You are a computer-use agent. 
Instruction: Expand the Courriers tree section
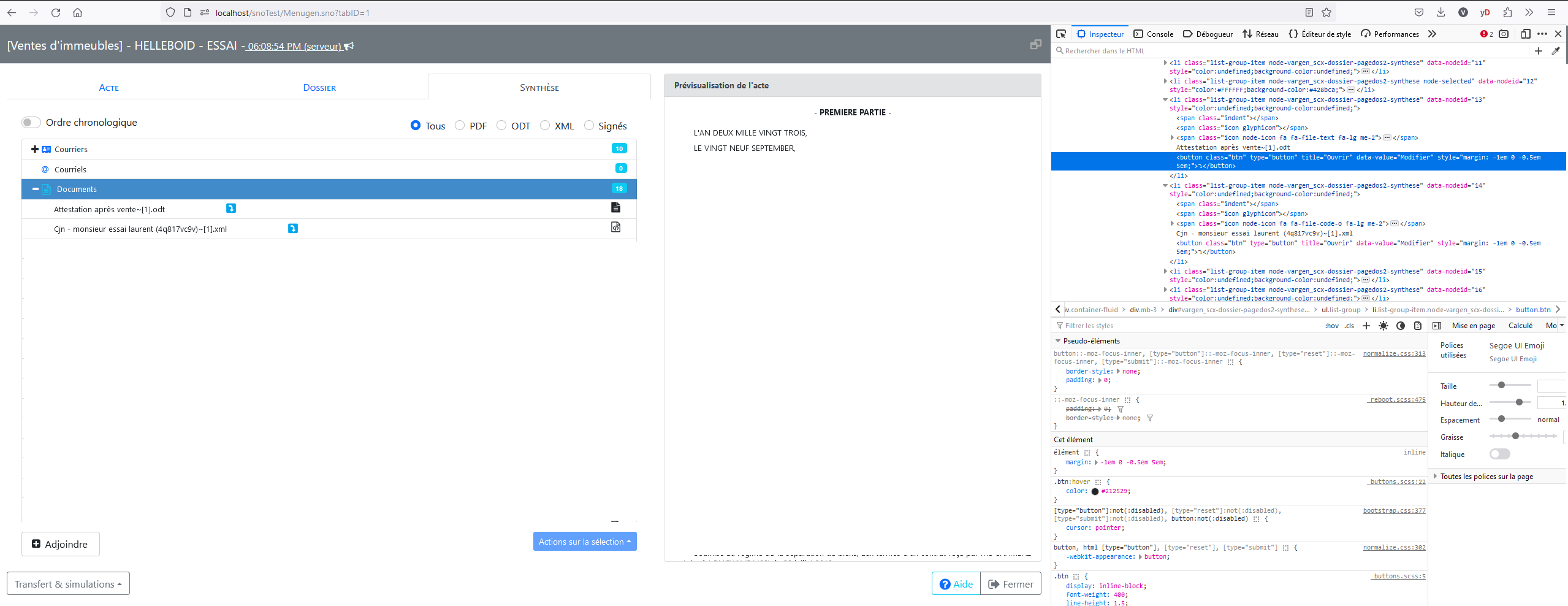tap(34, 148)
